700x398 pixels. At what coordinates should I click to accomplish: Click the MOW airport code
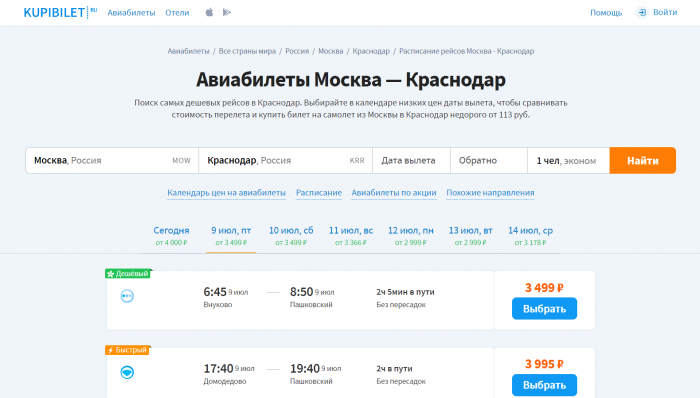181,161
